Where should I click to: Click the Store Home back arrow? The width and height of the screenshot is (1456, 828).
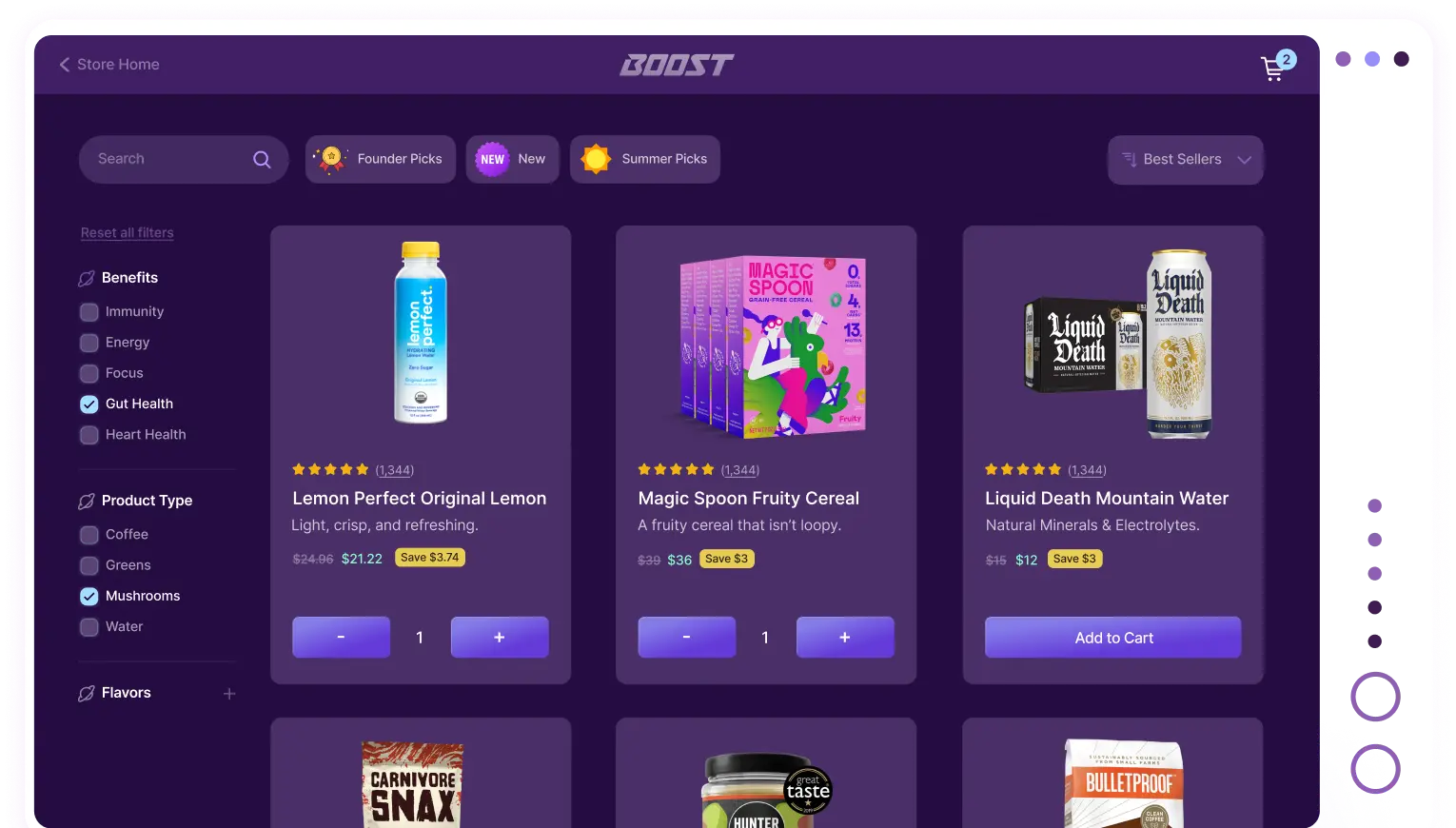(65, 65)
